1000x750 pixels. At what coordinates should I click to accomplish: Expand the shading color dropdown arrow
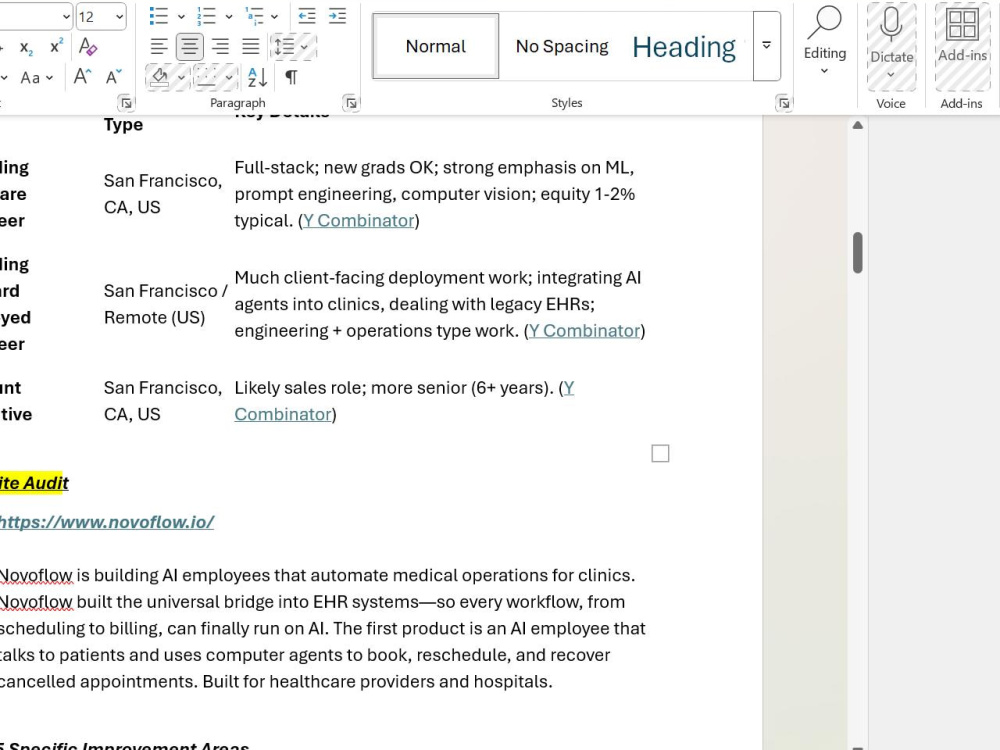(181, 78)
